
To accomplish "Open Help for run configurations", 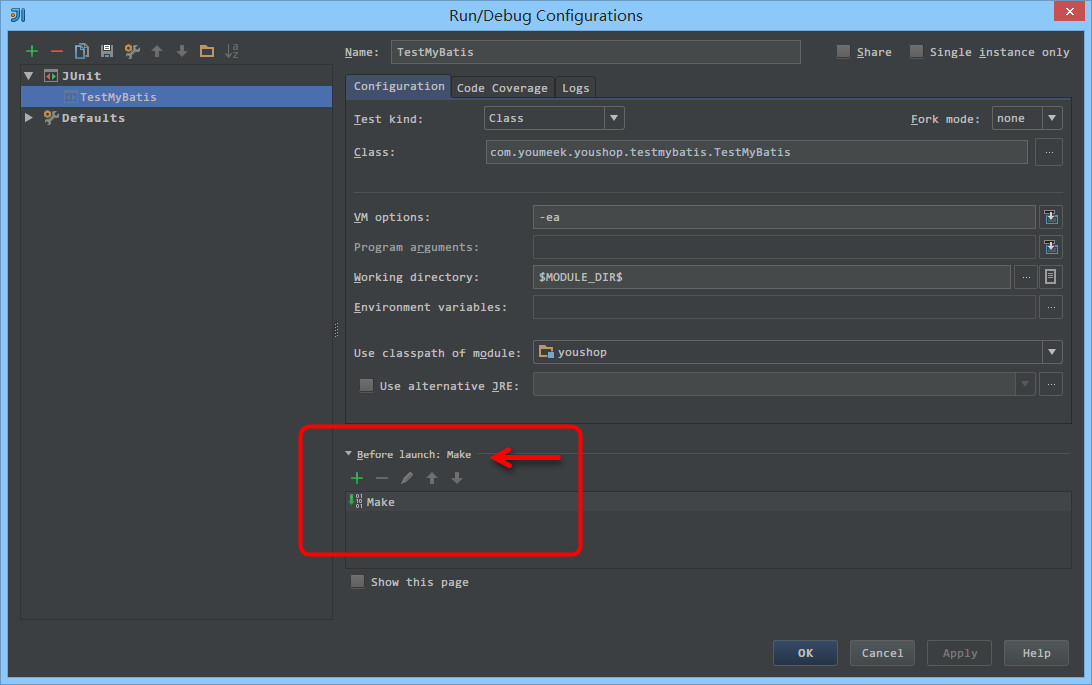I will (1036, 652).
